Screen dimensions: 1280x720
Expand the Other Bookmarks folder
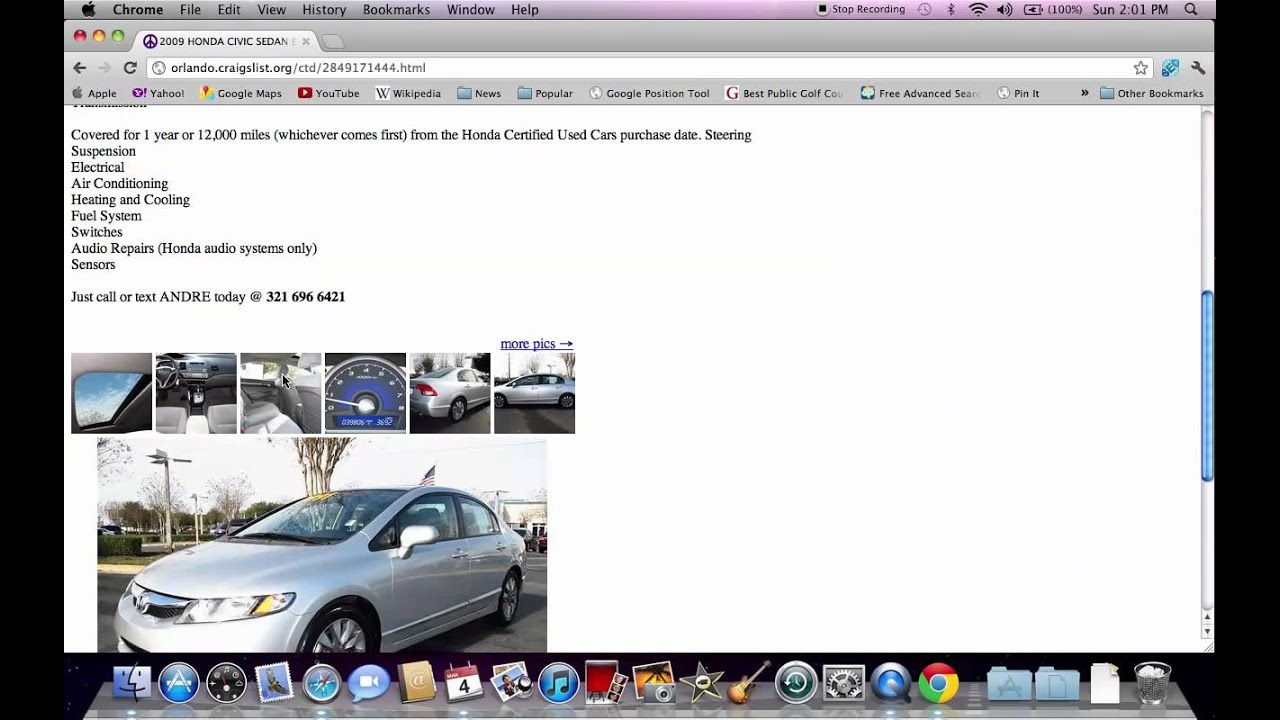1151,93
